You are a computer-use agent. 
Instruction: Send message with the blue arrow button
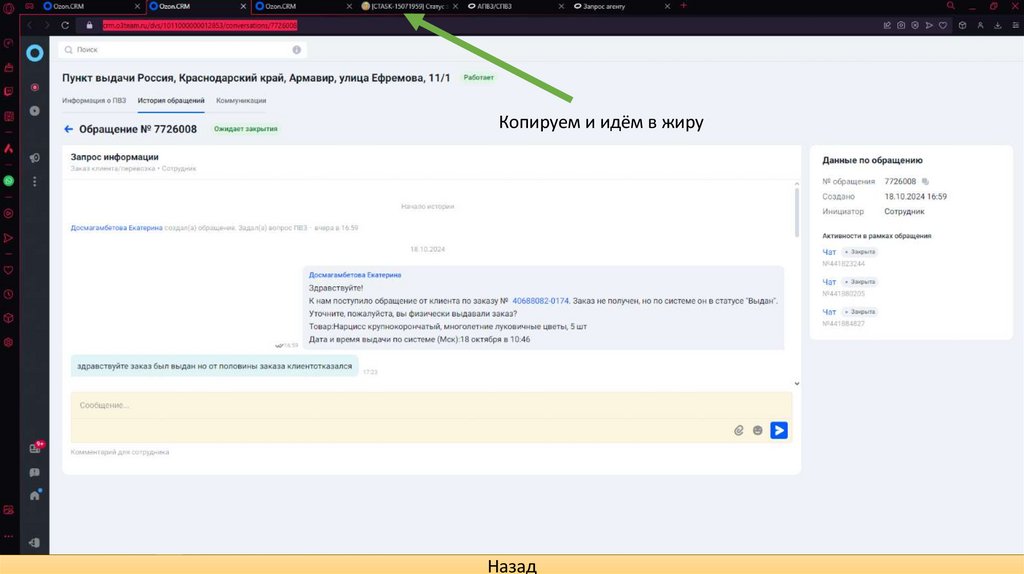pos(779,430)
